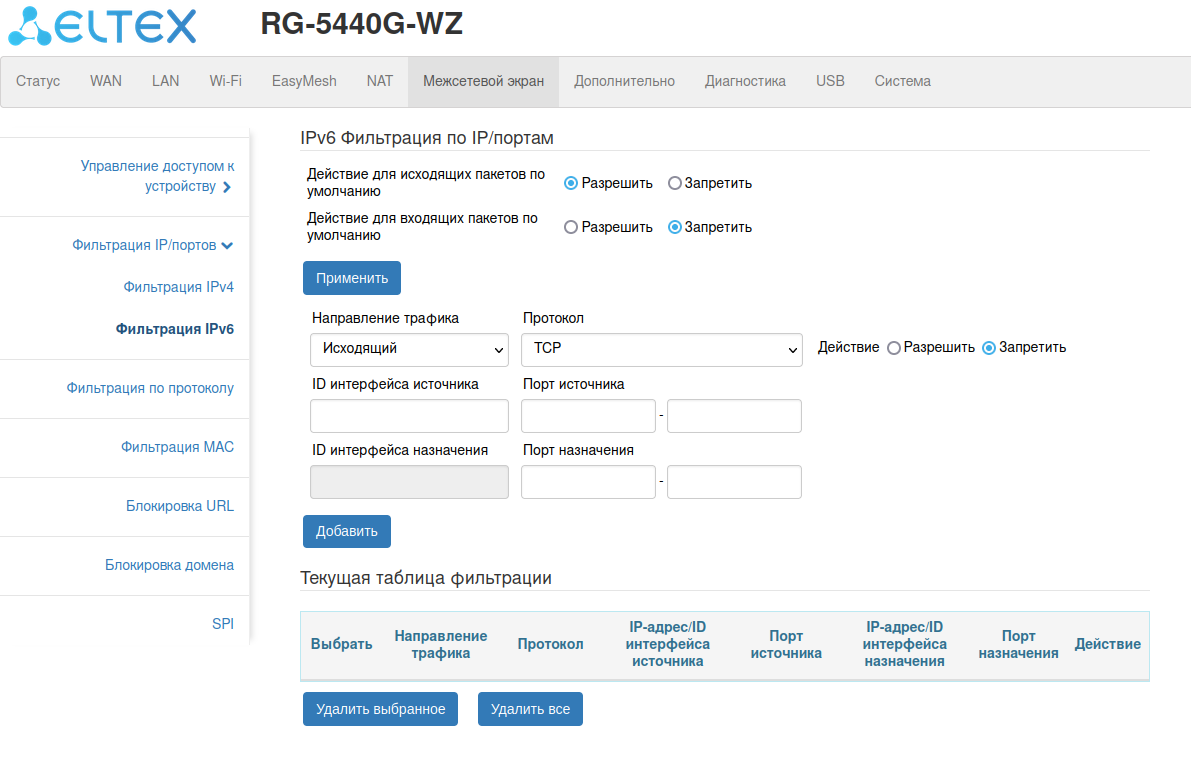Open the Направление трафика dropdown
1191x757 pixels.
[x=410, y=349]
